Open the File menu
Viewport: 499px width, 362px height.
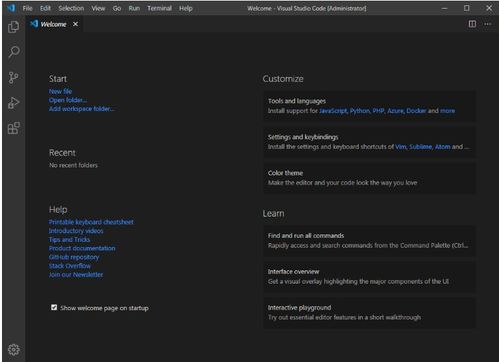27,8
